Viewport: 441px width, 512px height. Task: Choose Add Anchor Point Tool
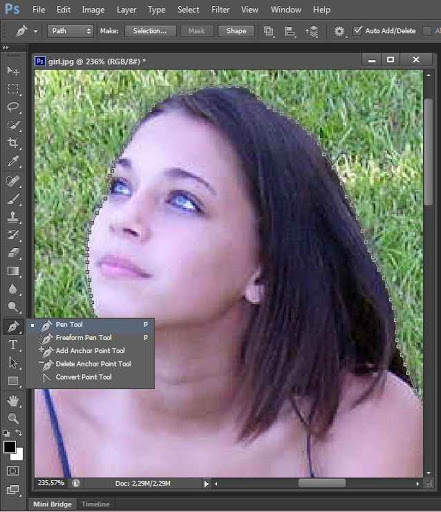tap(90, 351)
